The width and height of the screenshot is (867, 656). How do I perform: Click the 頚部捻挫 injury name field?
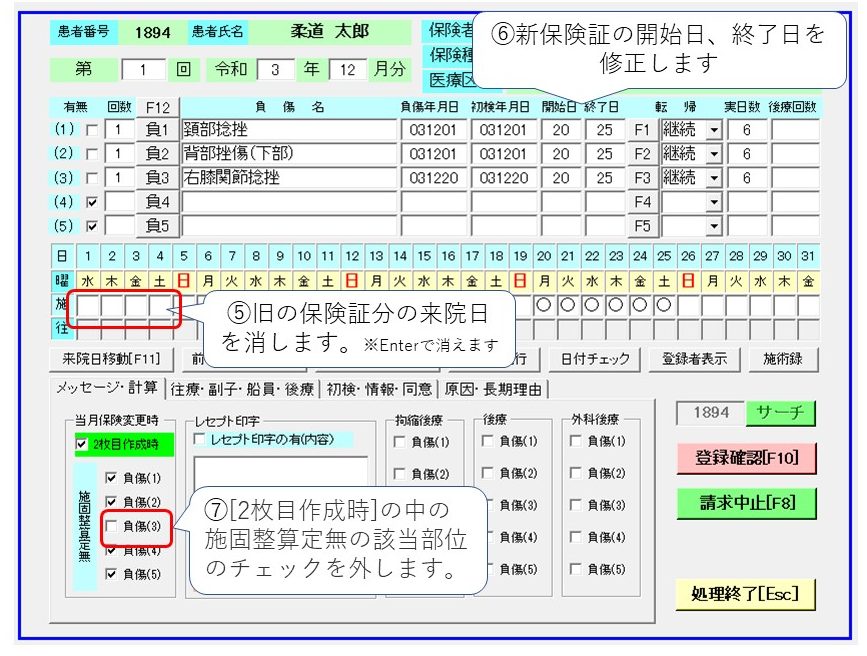[x=290, y=130]
